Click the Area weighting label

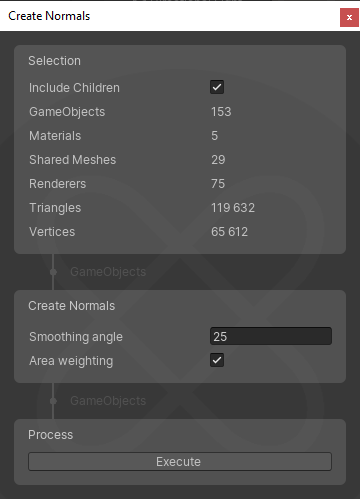coord(71,361)
